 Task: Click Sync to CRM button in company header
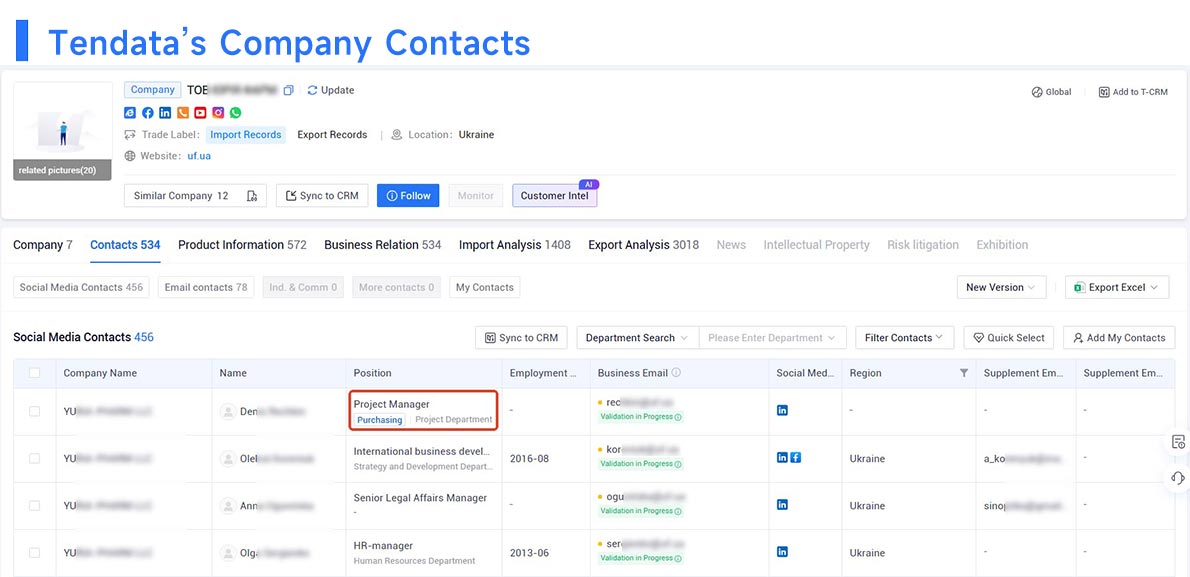[x=322, y=195]
